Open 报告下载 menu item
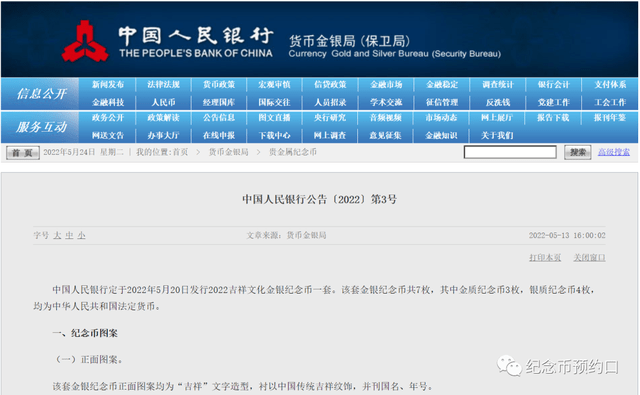 pyautogui.click(x=553, y=118)
